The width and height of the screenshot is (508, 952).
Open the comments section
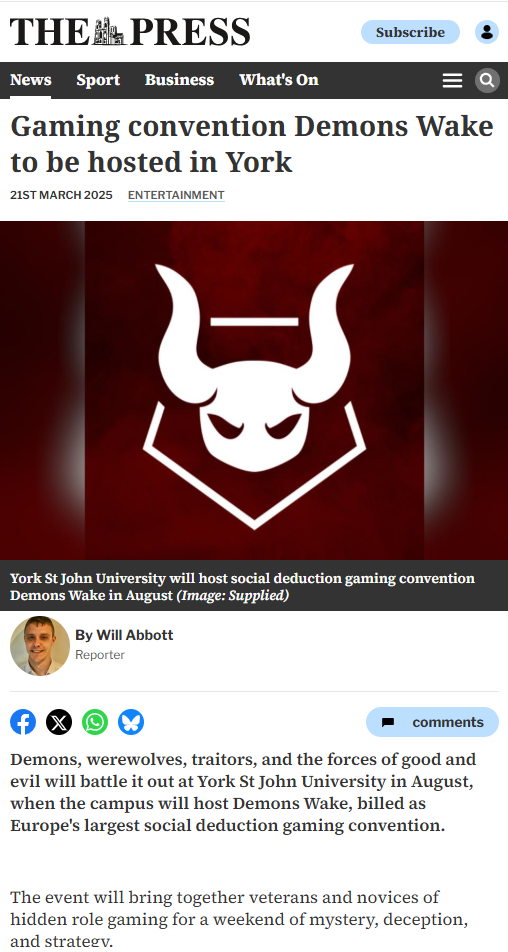click(432, 722)
